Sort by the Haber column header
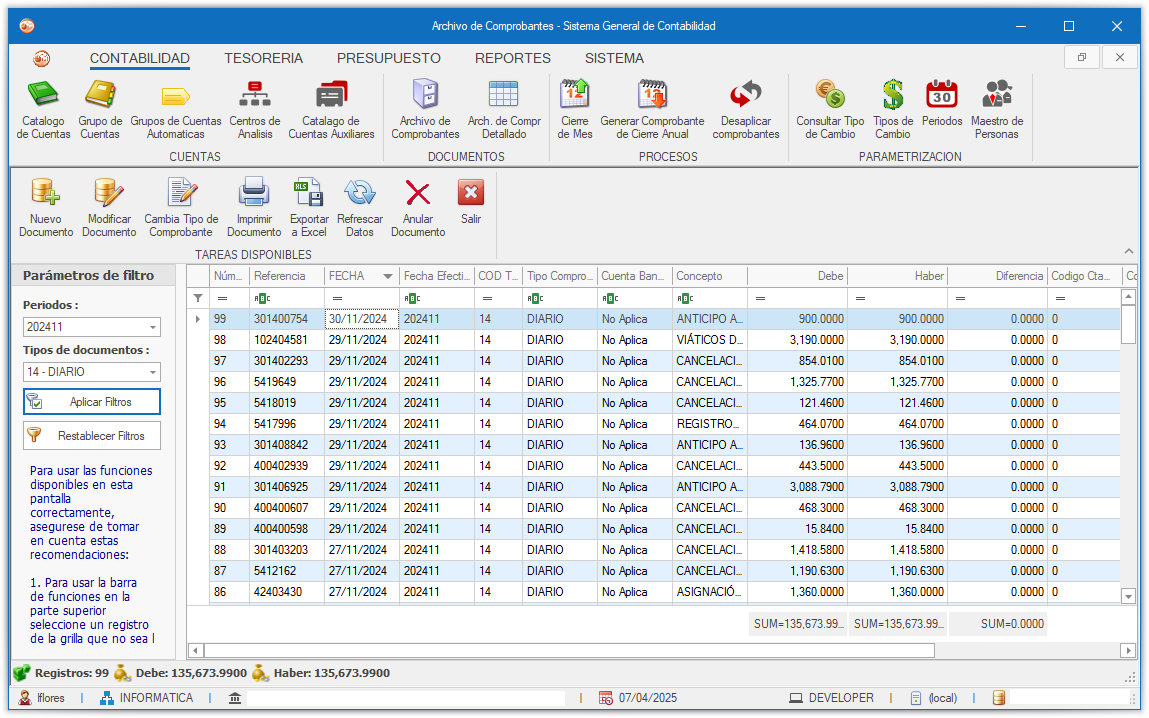Viewport: 1149px width, 718px height. pyautogui.click(x=897, y=276)
